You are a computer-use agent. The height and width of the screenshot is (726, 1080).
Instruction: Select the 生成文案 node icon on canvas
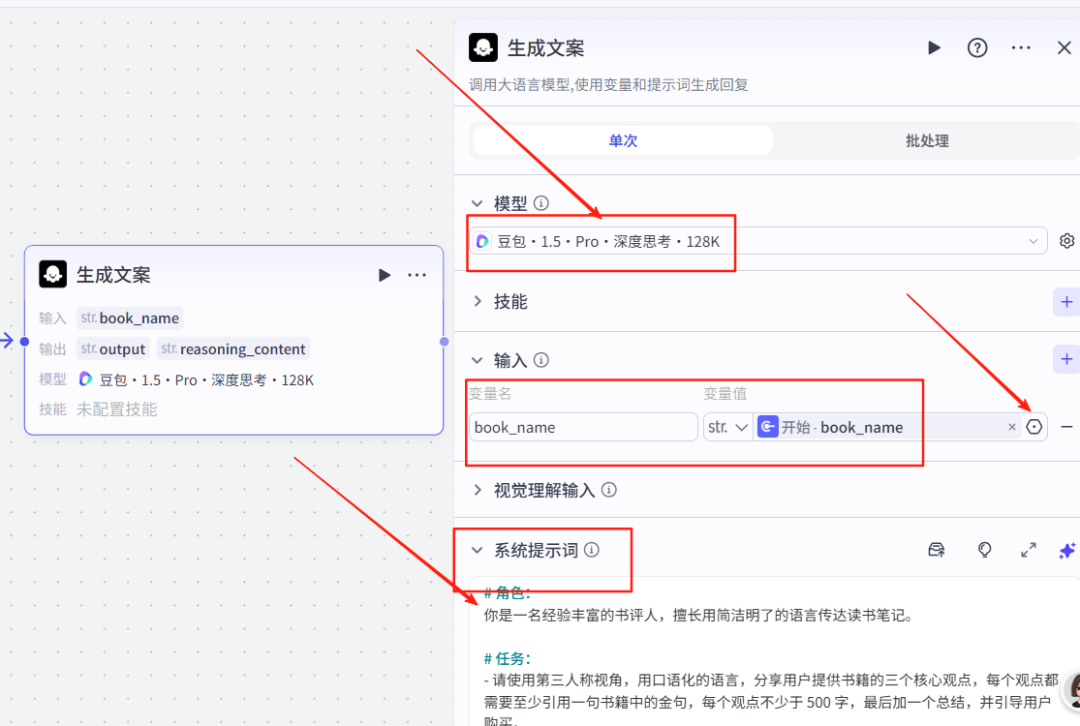[52, 274]
